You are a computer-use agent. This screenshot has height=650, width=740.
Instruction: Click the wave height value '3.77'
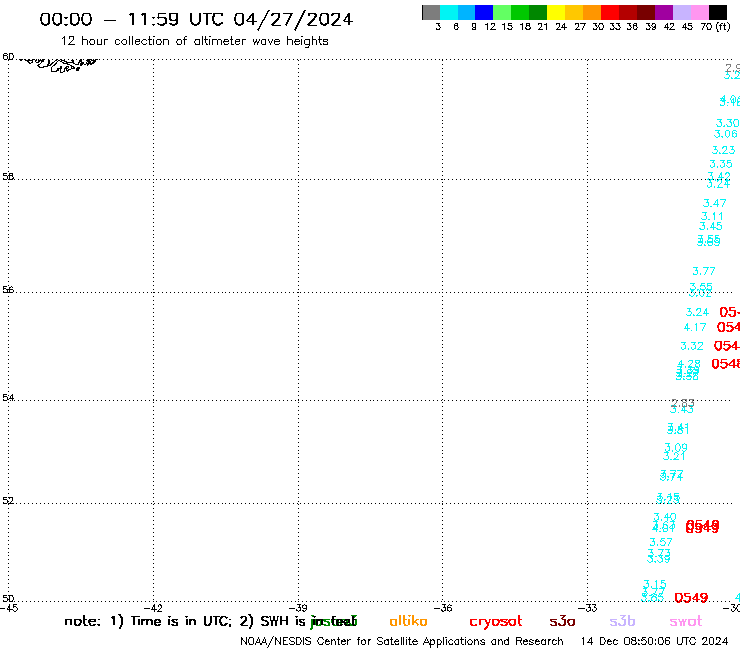(704, 271)
